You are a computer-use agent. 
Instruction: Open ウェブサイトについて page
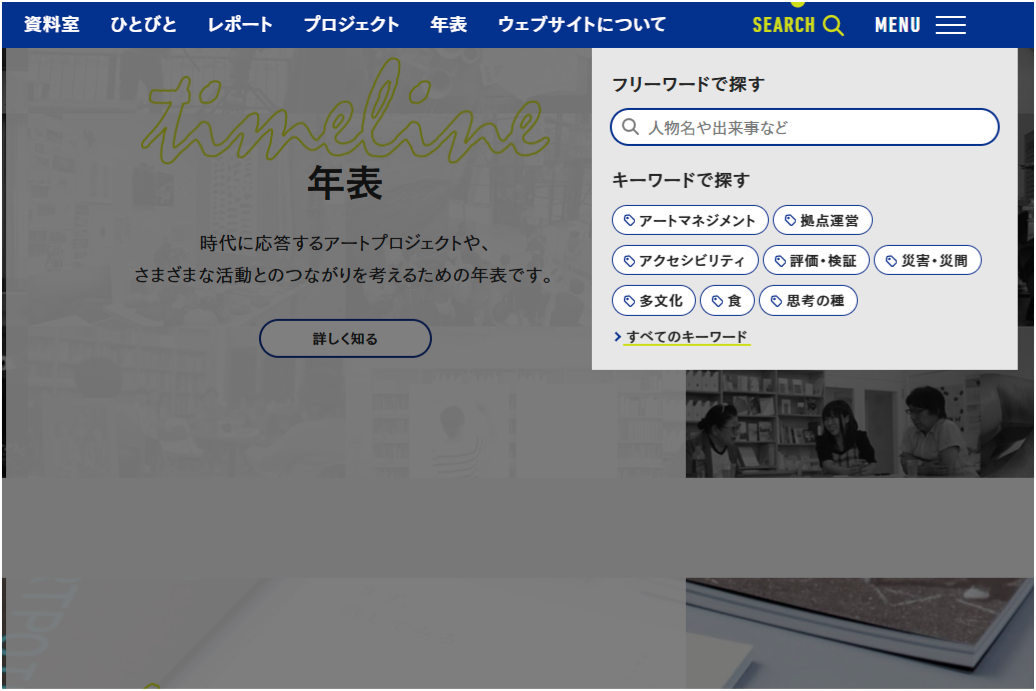click(582, 25)
